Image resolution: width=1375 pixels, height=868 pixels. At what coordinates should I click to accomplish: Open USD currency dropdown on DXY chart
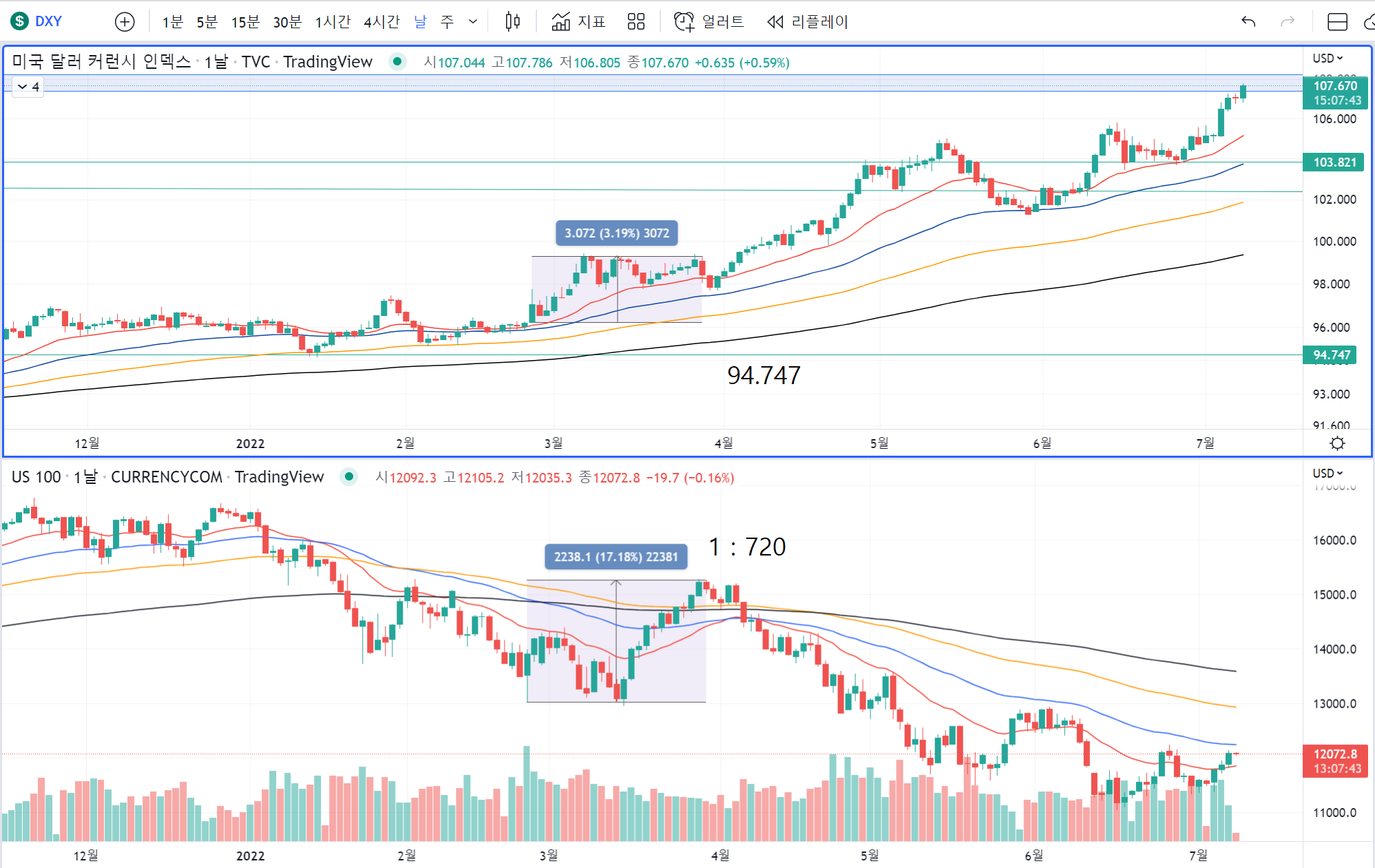[1327, 59]
